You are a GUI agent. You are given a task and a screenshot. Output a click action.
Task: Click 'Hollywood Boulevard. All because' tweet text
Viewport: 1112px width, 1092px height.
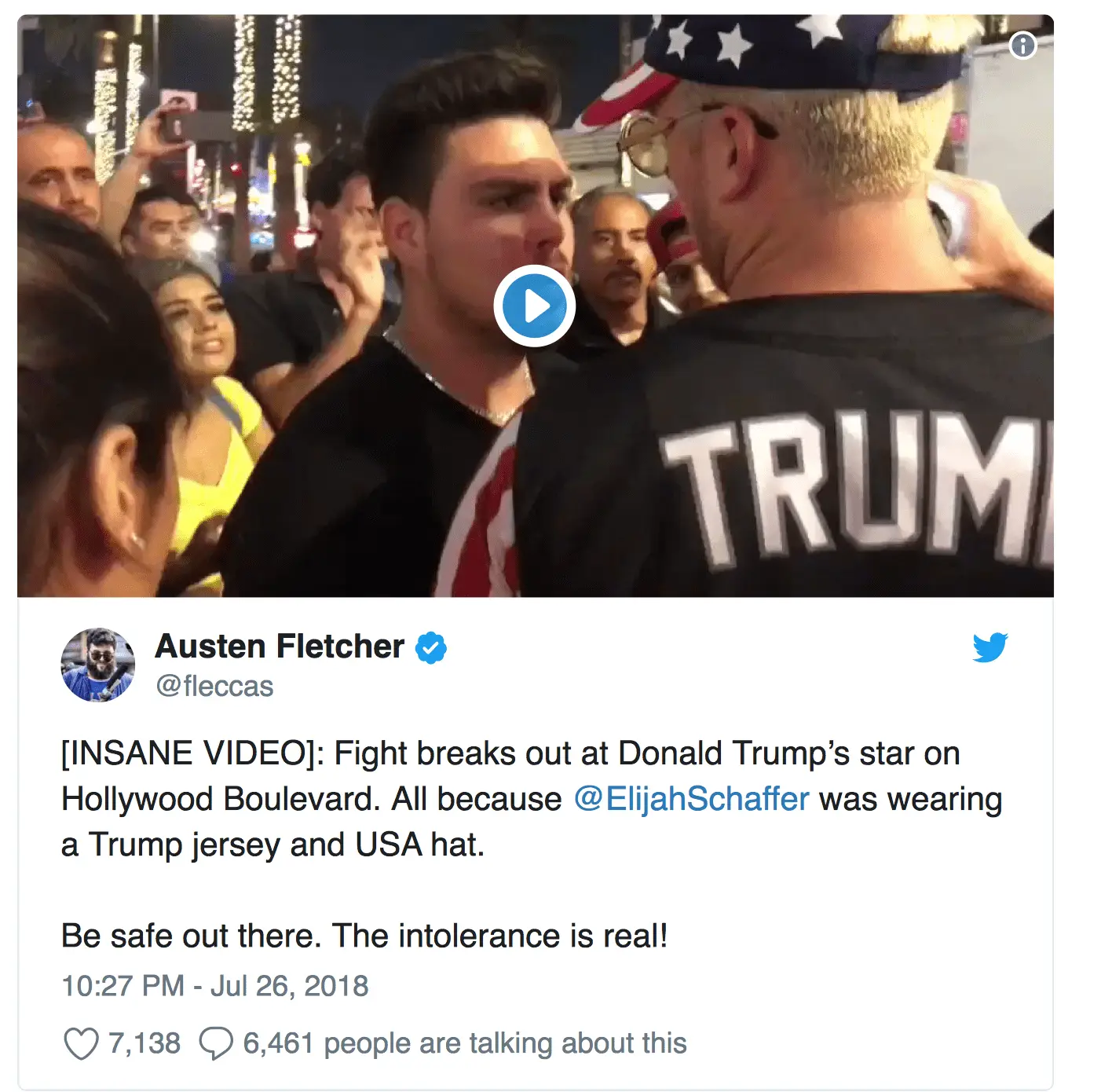tap(312, 799)
